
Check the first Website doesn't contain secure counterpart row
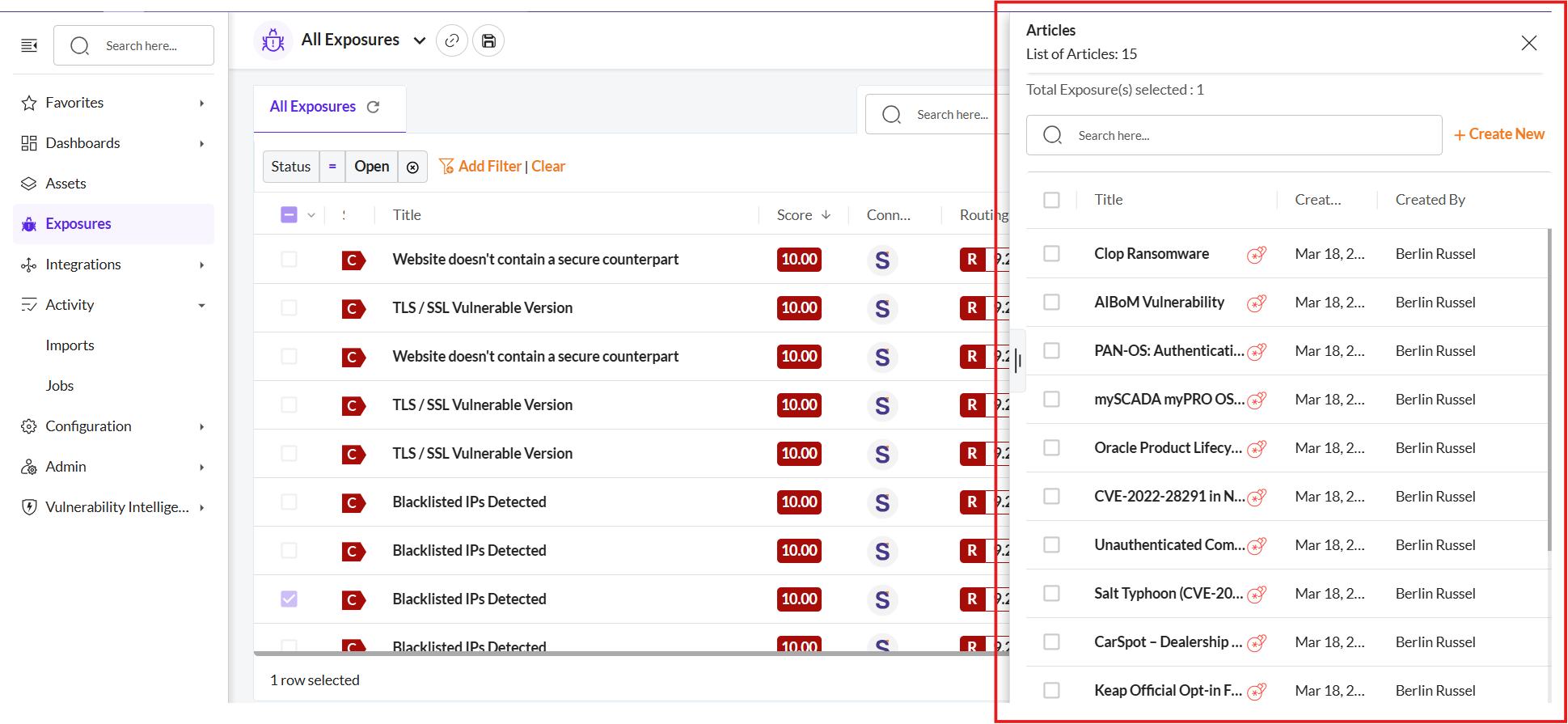coord(289,259)
